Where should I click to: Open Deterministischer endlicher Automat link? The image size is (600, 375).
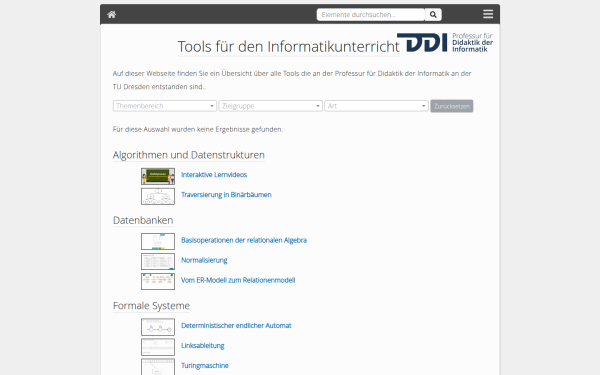pyautogui.click(x=236, y=326)
